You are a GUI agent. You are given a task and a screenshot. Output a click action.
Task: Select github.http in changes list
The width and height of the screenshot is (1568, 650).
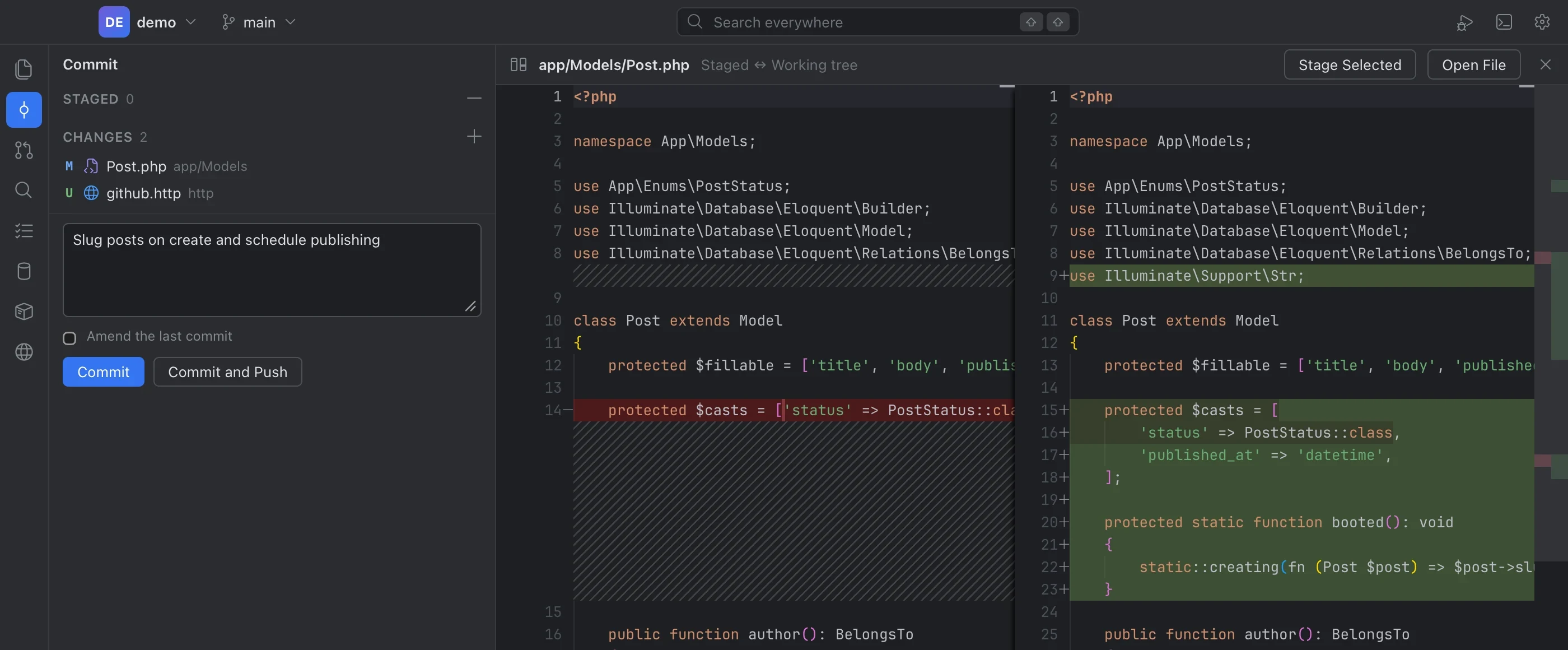click(x=272, y=193)
